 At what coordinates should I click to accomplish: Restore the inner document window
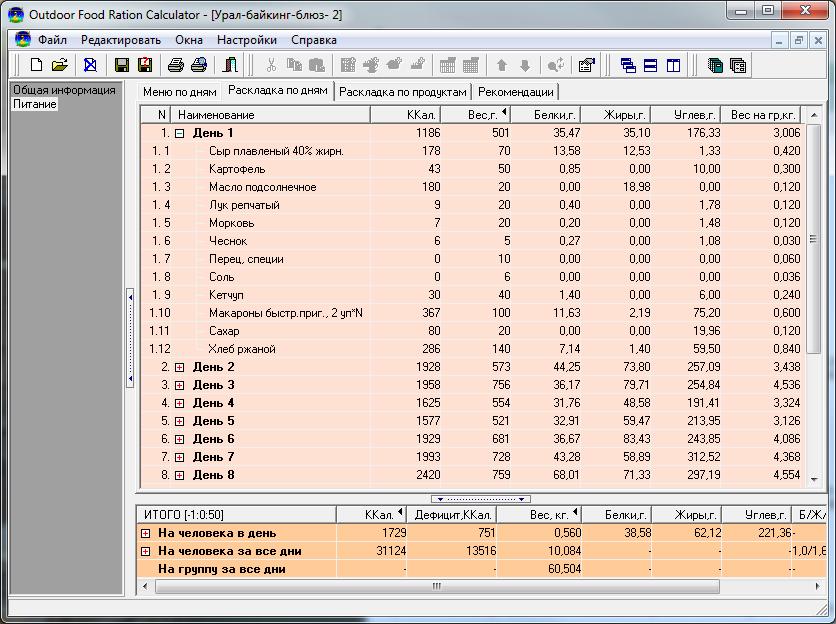[x=799, y=41]
